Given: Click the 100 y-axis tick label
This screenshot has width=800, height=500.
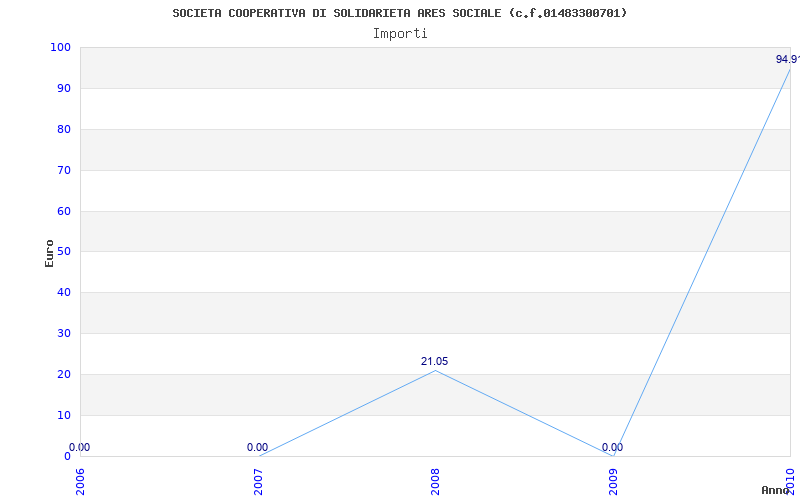Looking at the screenshot, I should click(x=59, y=47).
